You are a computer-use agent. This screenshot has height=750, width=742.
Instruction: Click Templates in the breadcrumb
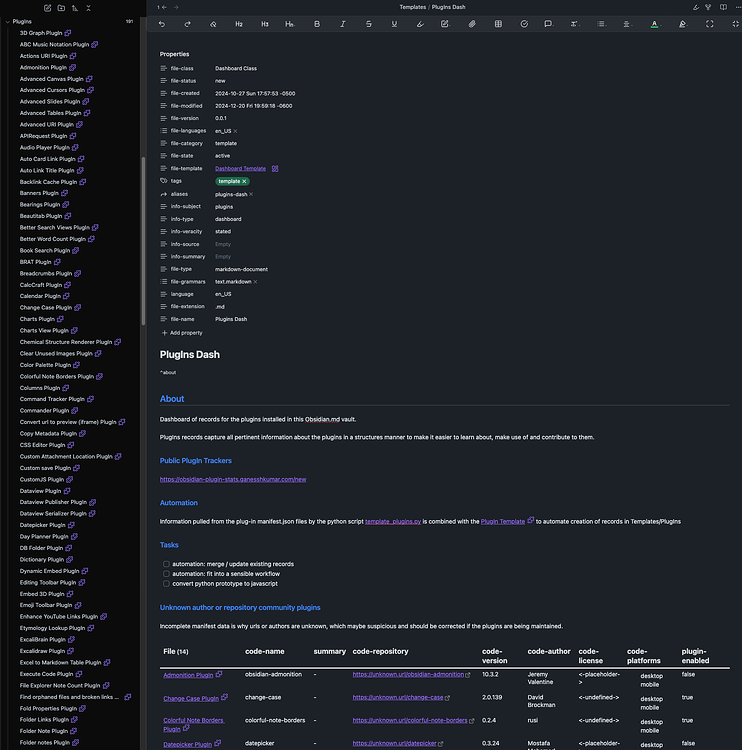(x=413, y=7)
